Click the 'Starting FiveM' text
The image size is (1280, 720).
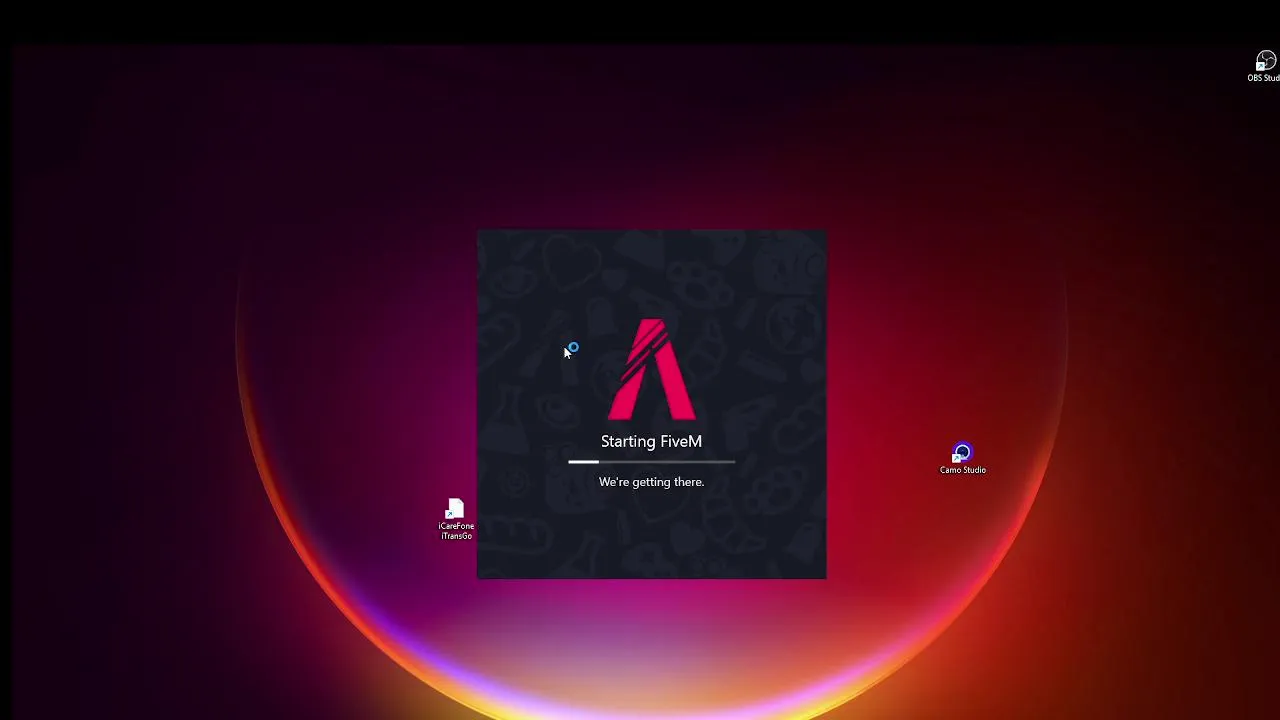pos(651,441)
